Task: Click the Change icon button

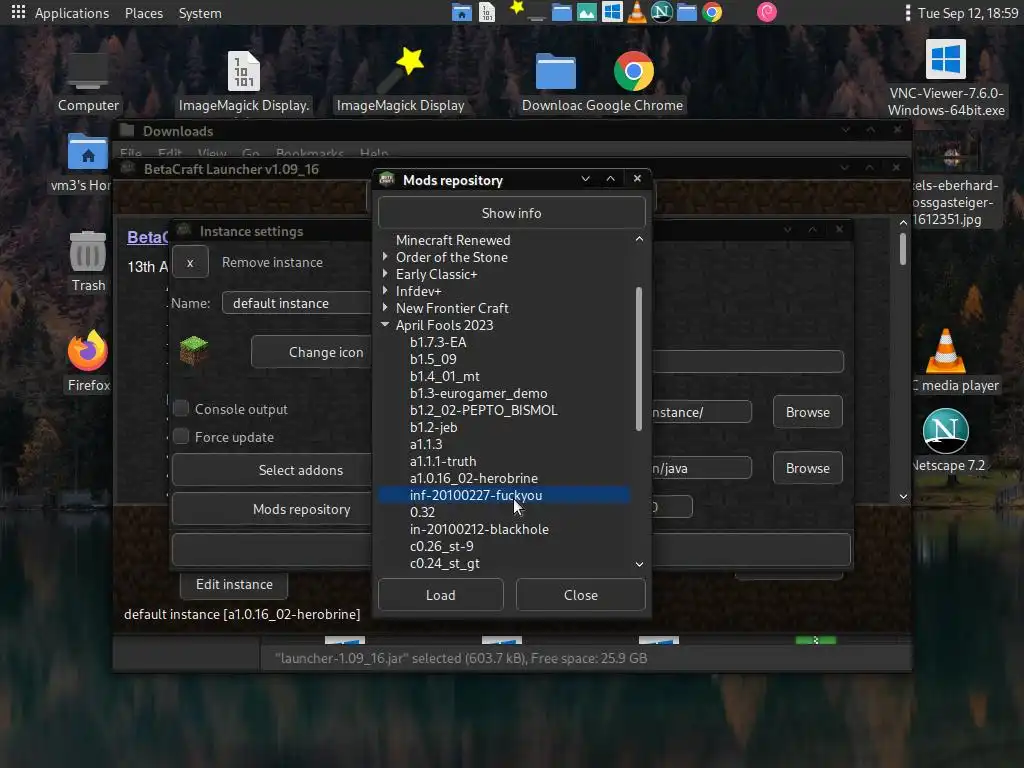Action: click(312, 352)
